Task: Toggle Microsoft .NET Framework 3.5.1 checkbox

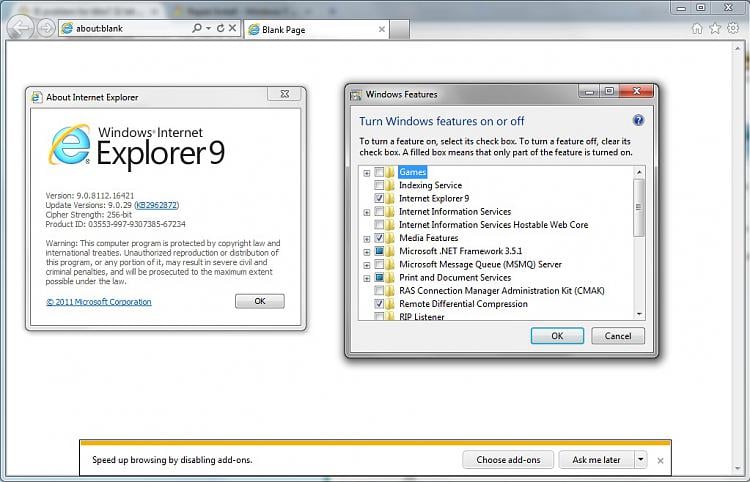Action: (379, 251)
